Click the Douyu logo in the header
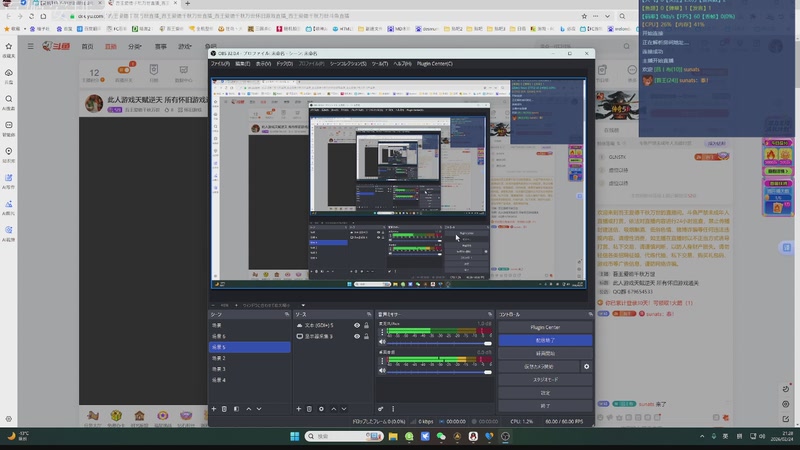Viewport: 800px width, 450px height. [56, 46]
